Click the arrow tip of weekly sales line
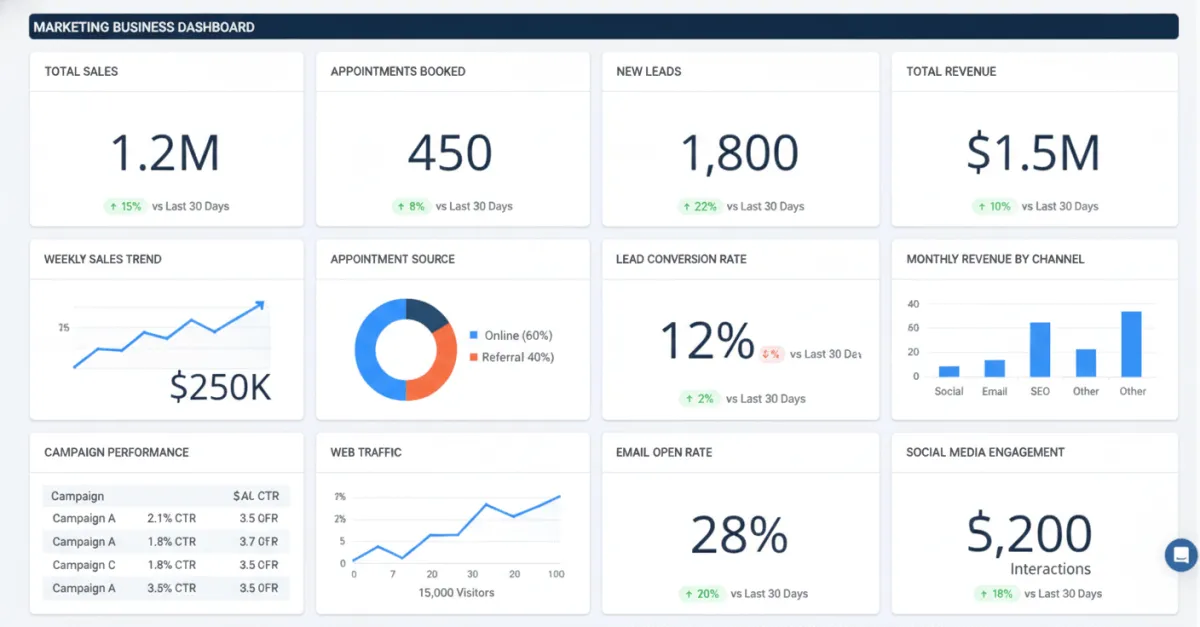The image size is (1200, 627). tap(260, 305)
